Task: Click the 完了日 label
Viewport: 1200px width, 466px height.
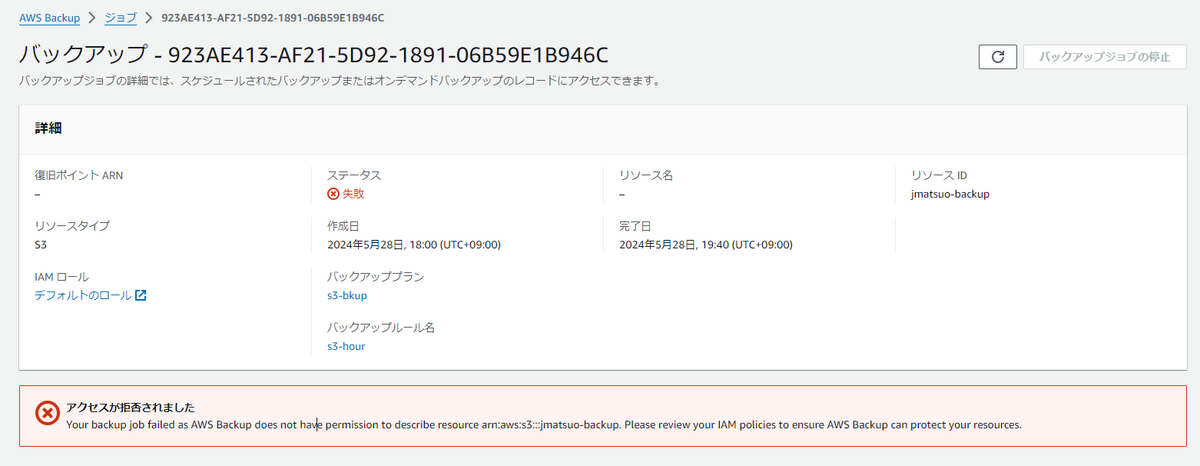Action: coord(635,225)
